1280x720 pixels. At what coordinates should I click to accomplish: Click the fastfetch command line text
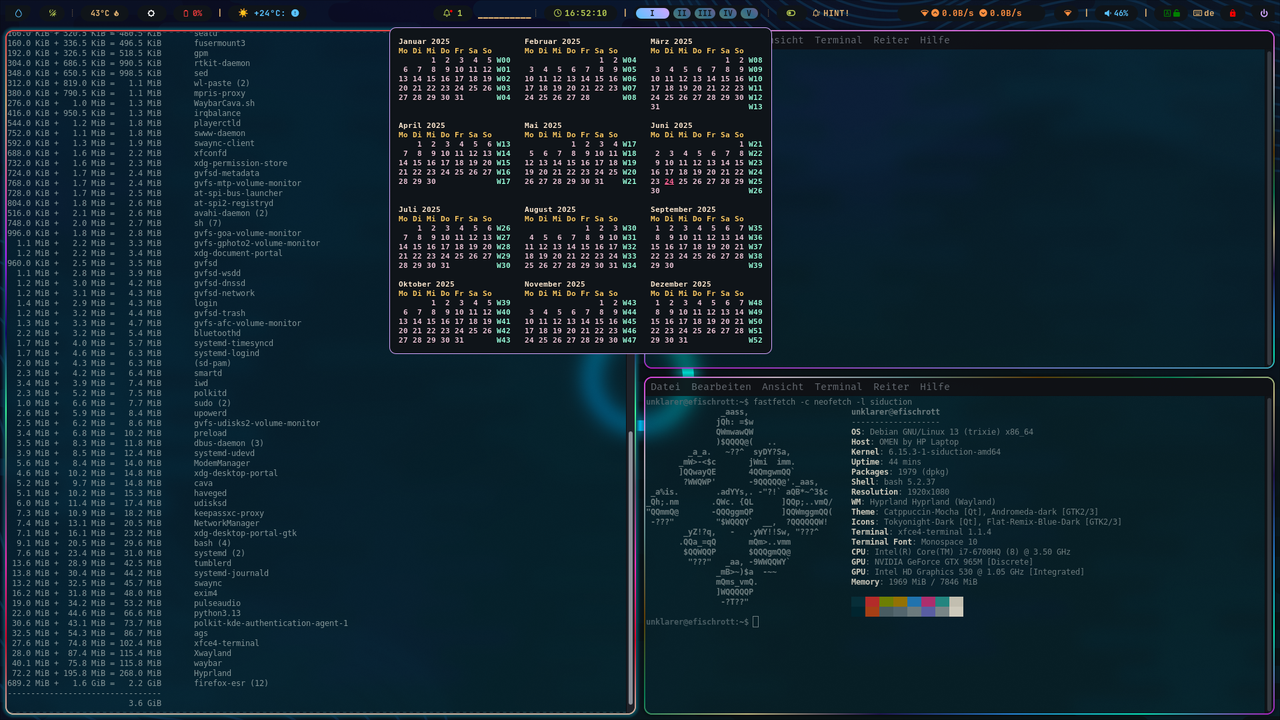pyautogui.click(x=832, y=402)
